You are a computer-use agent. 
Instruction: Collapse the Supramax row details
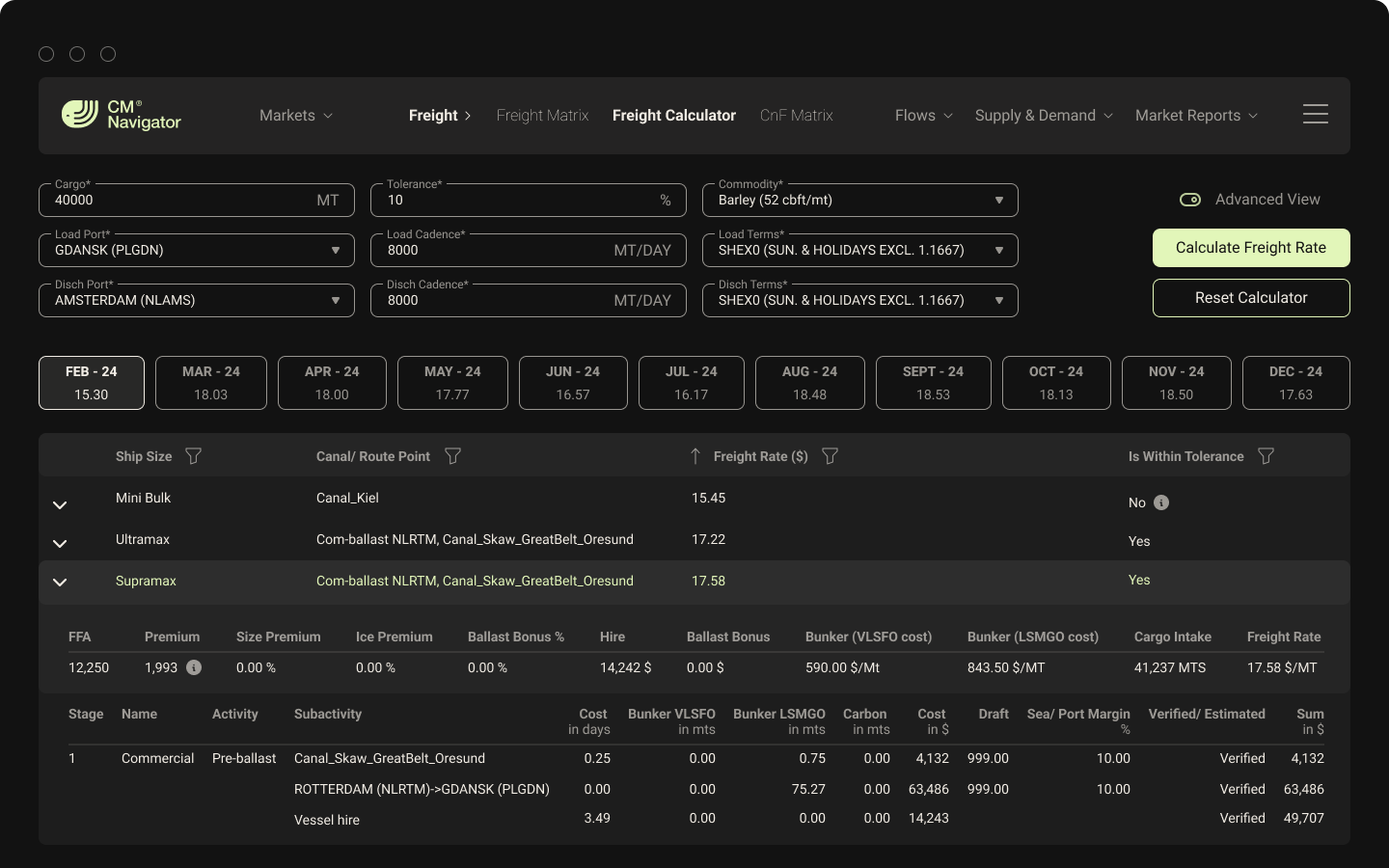coord(59,583)
